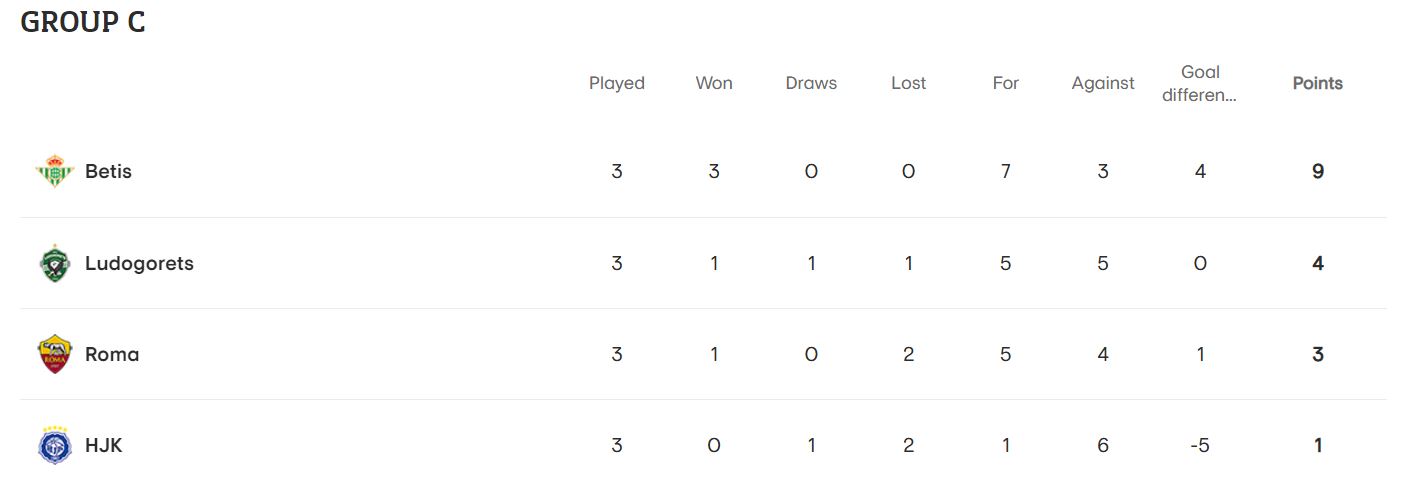Click the Lost column header
Screen dimensions: 1403x502
click(x=909, y=83)
